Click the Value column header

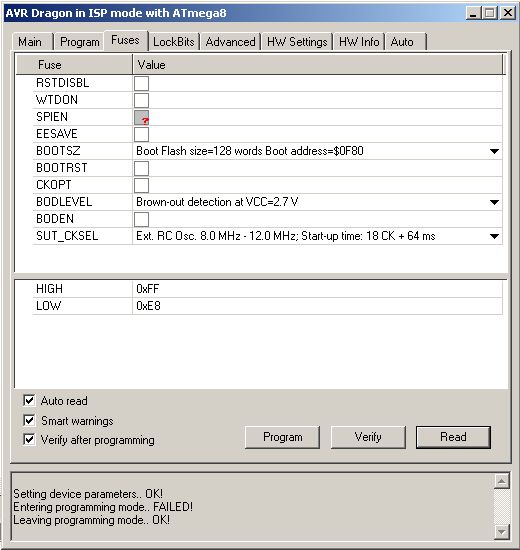click(318, 65)
